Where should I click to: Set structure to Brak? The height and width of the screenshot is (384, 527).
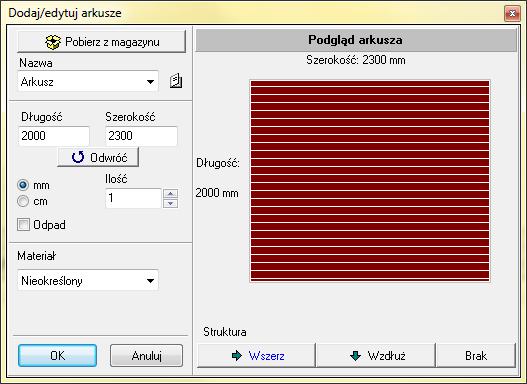tap(476, 355)
